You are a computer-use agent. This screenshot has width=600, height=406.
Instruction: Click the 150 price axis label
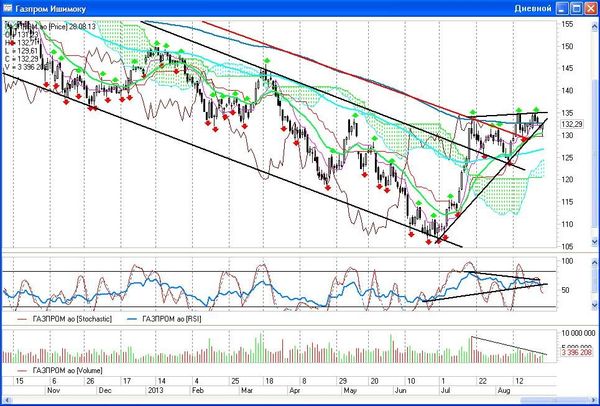567,46
